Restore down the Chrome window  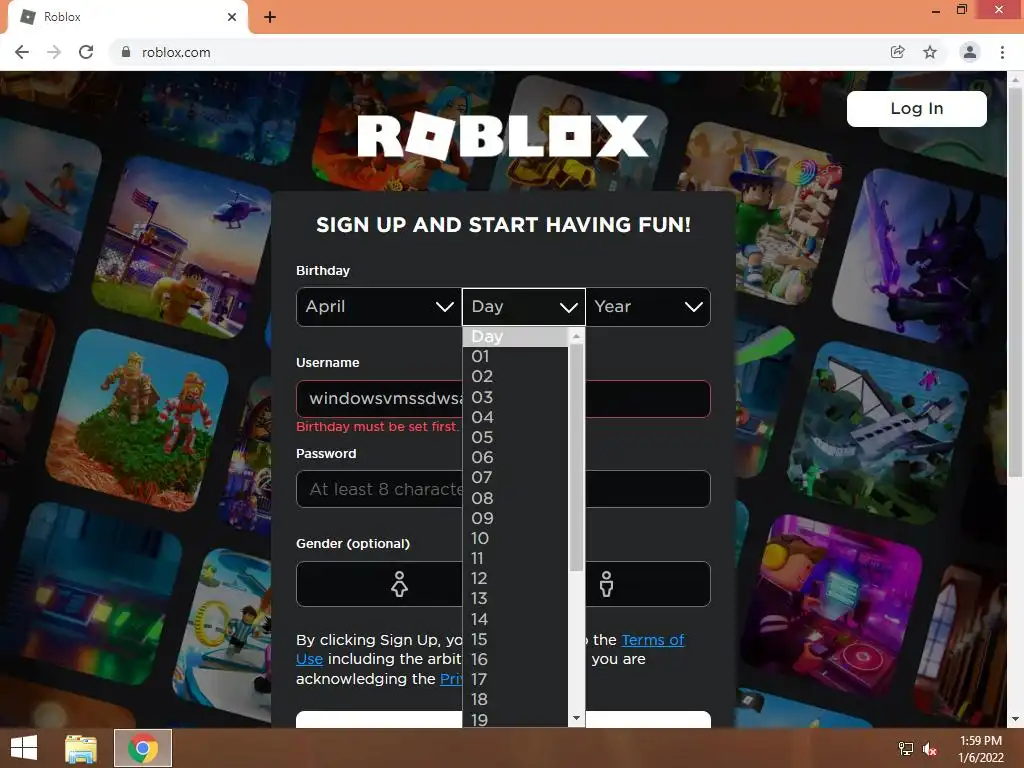[962, 10]
